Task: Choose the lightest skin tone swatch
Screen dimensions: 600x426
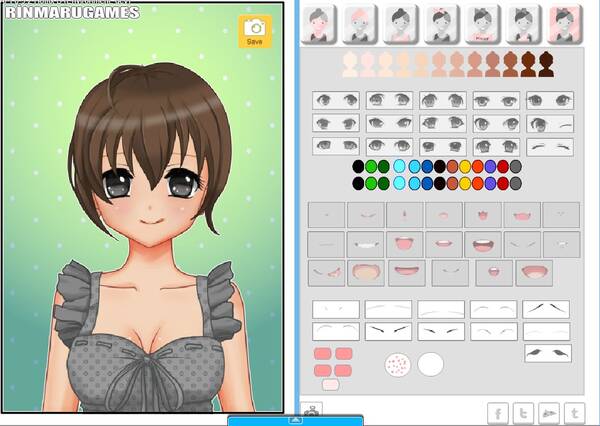Action: (x=351, y=64)
